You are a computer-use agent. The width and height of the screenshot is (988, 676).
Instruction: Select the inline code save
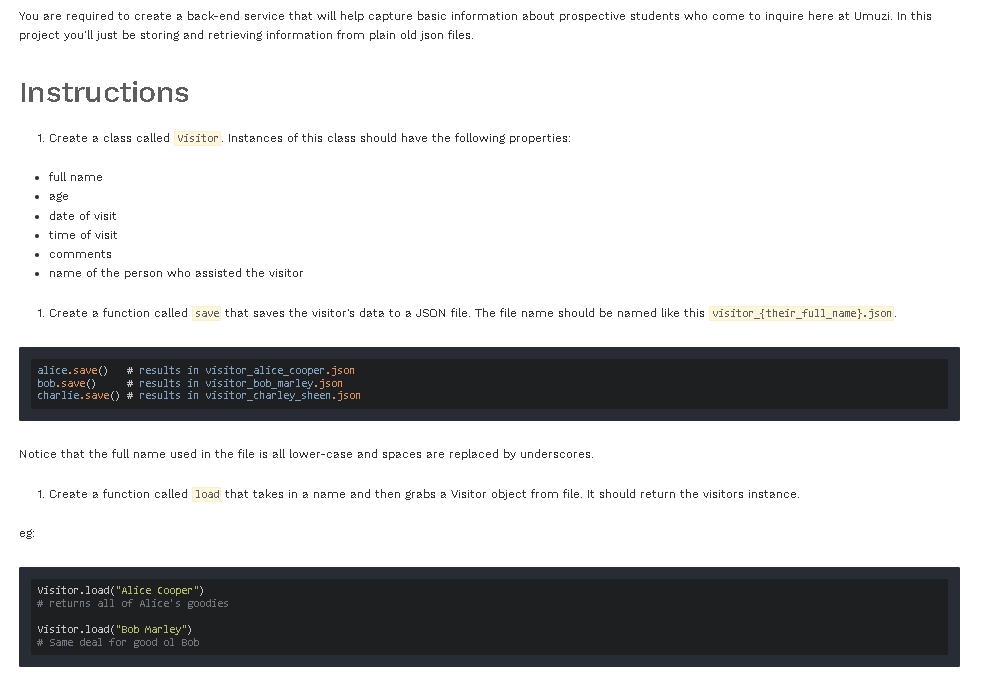(x=206, y=313)
